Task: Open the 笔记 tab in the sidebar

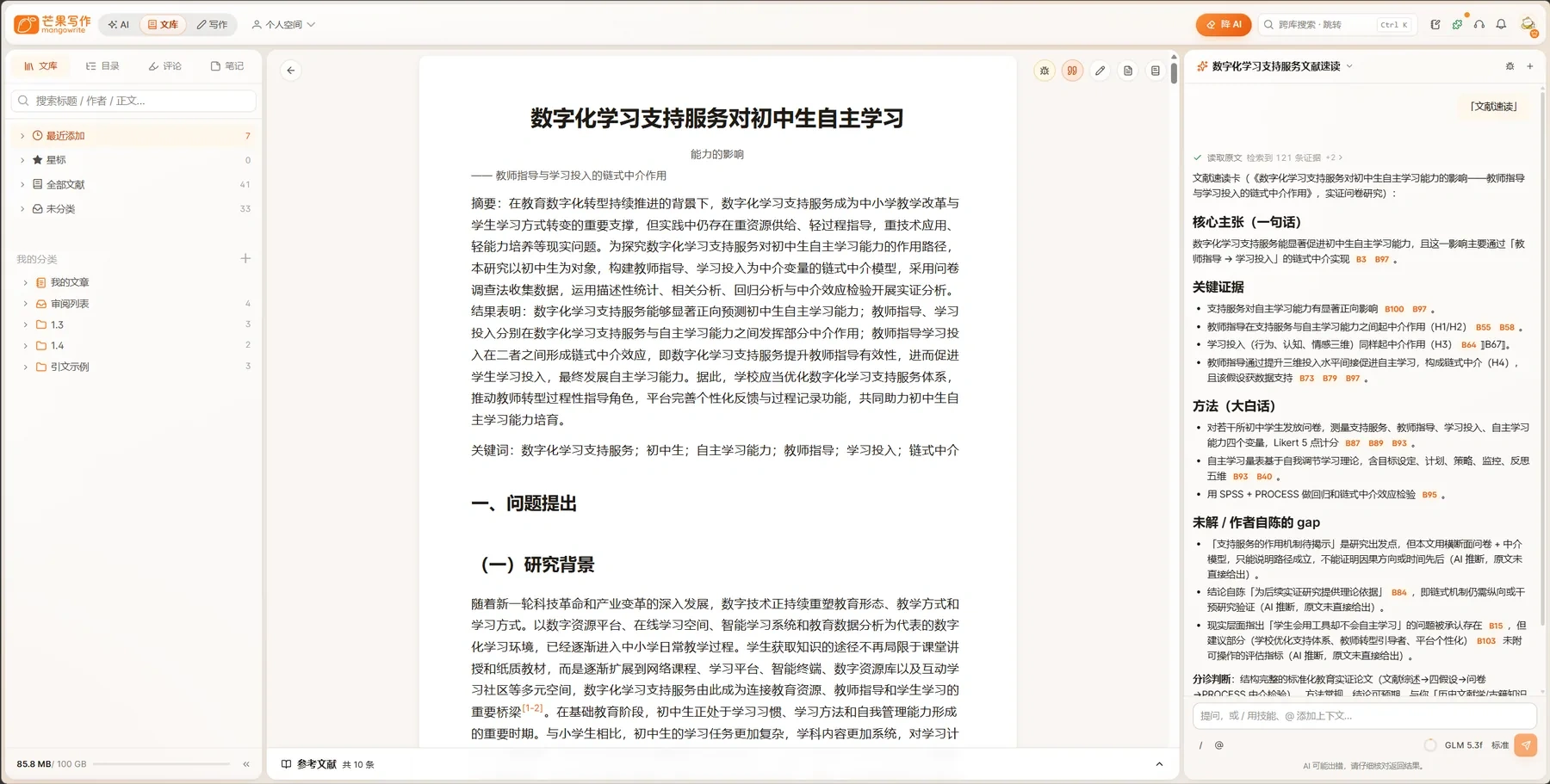Action: click(x=227, y=66)
